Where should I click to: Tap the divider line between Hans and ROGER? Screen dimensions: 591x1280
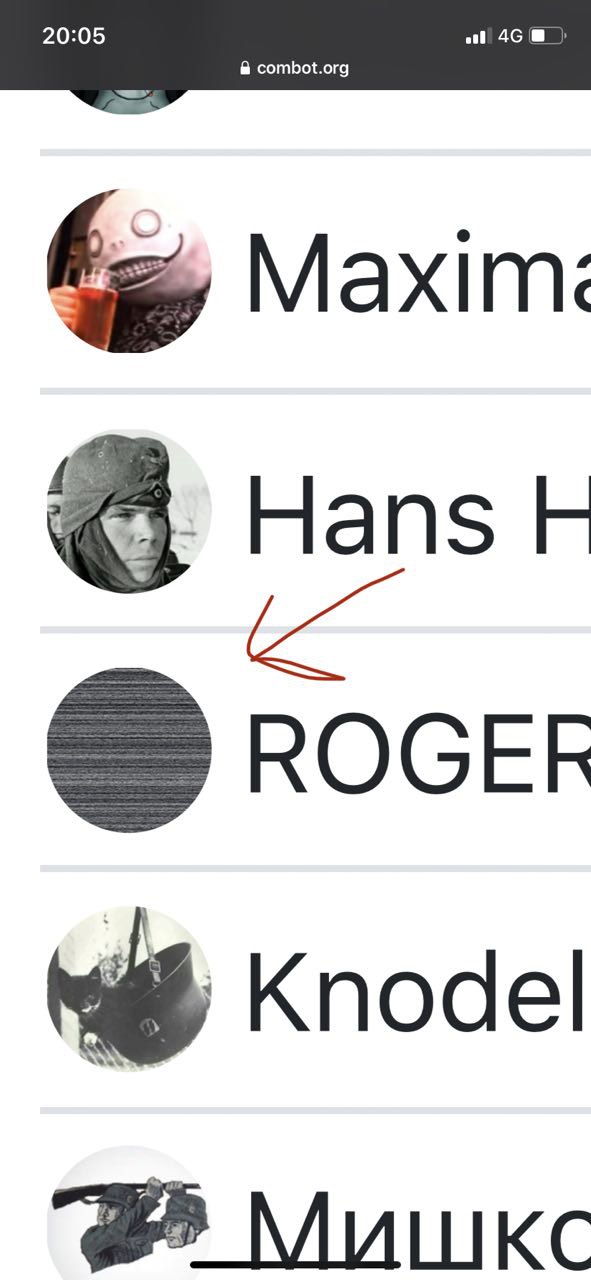click(x=315, y=630)
